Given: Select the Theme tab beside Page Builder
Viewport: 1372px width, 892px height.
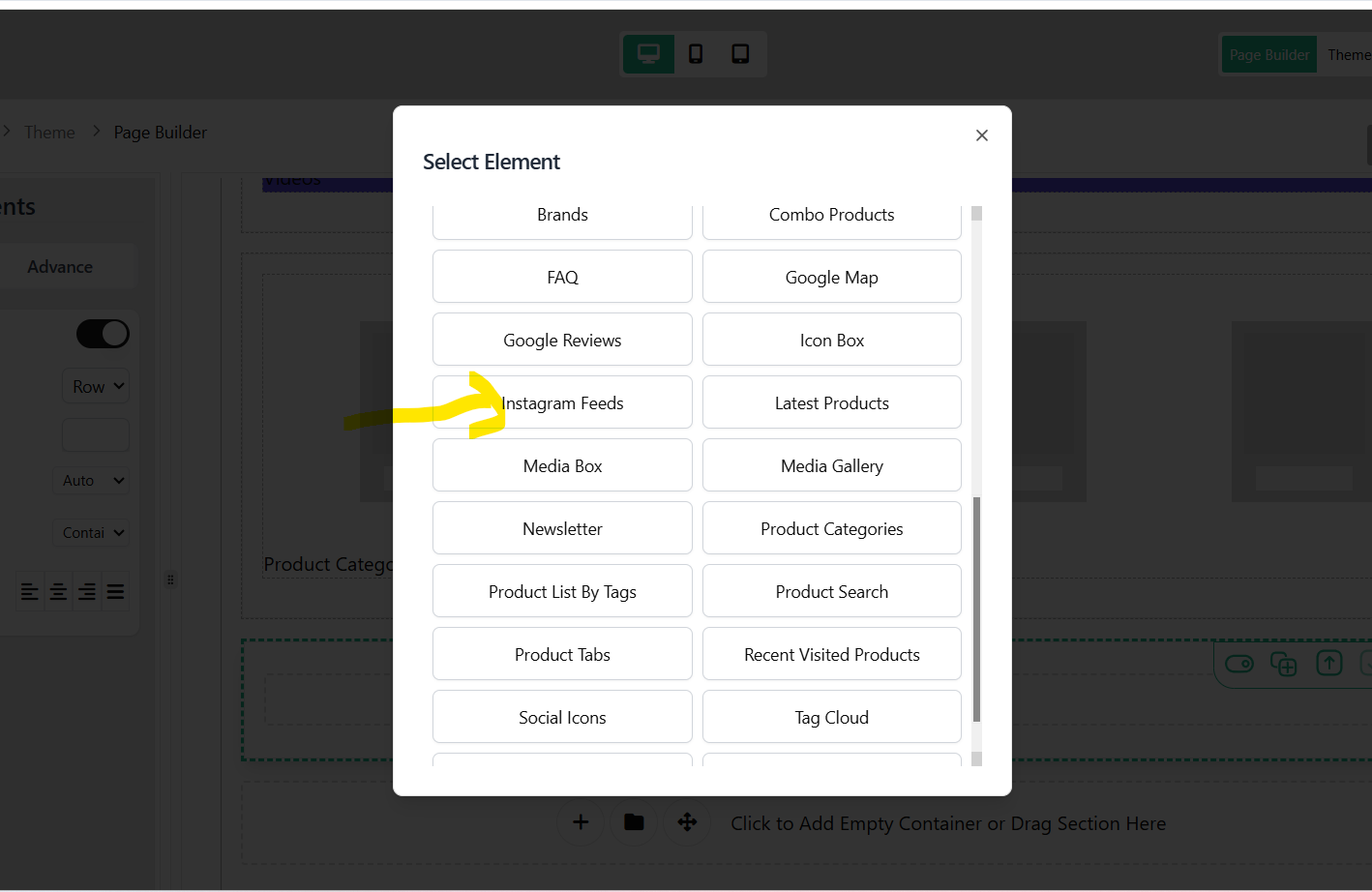Looking at the screenshot, I should (x=1349, y=55).
